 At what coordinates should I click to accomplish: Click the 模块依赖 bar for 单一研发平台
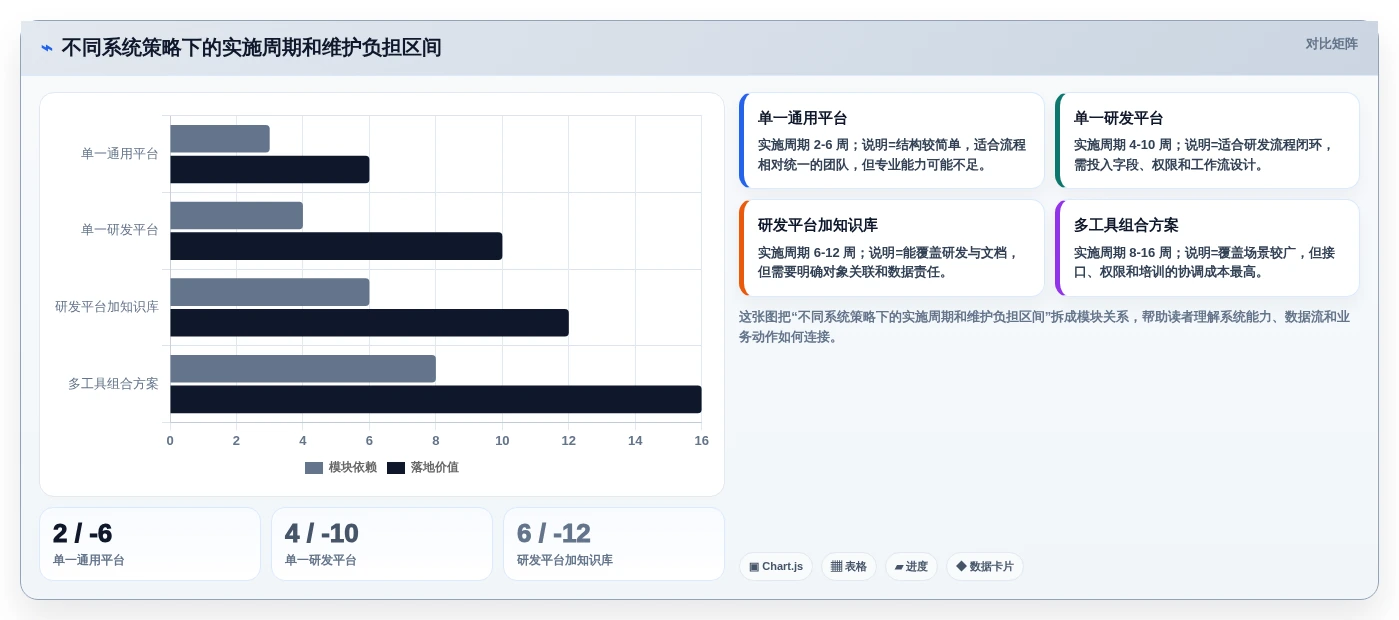pyautogui.click(x=236, y=215)
